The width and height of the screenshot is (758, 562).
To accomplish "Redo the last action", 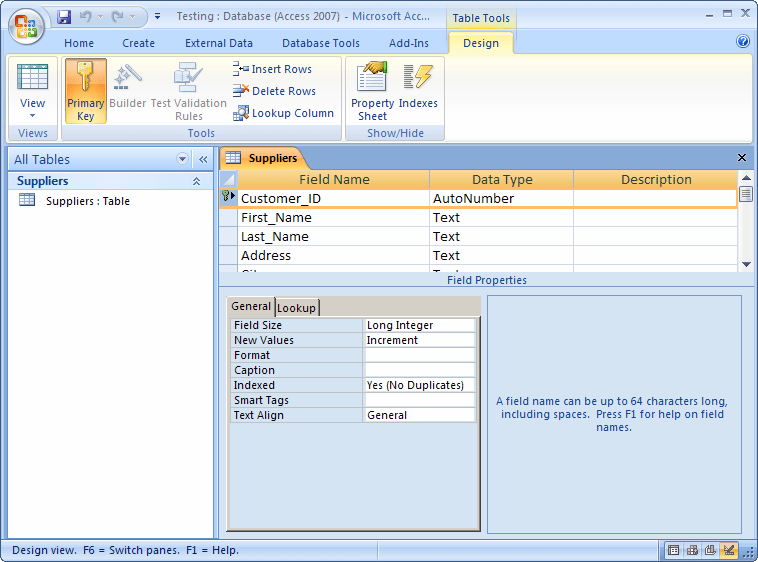I will click(x=117, y=17).
